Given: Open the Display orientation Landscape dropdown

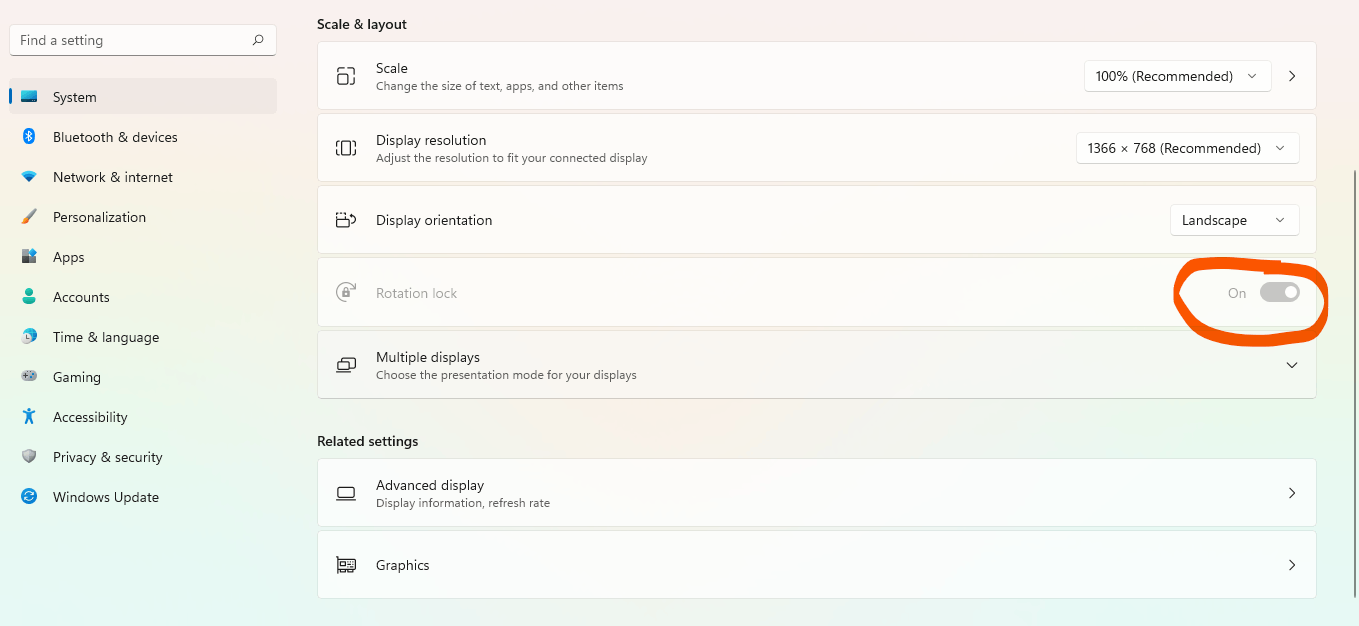Looking at the screenshot, I should pyautogui.click(x=1234, y=220).
